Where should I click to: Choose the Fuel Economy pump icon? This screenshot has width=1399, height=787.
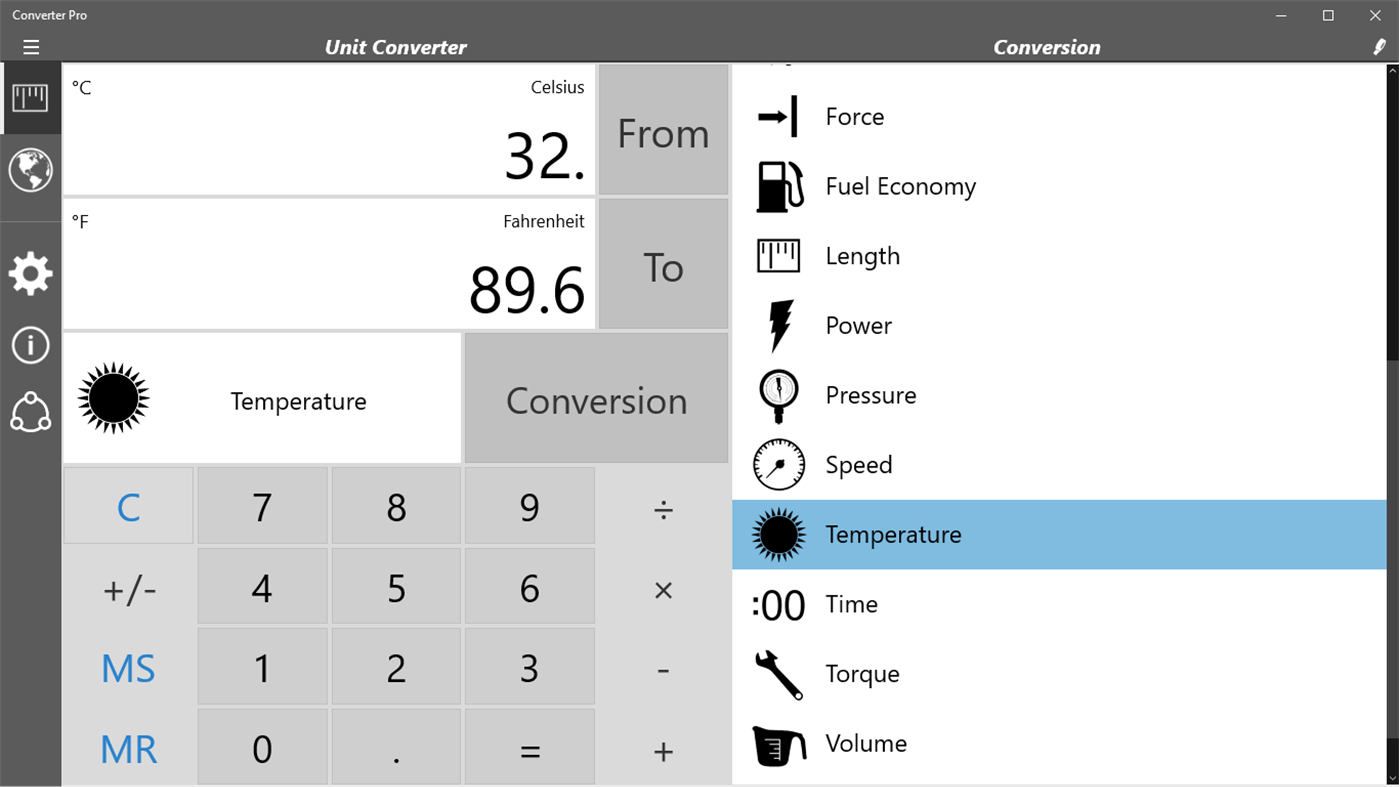[x=779, y=187]
